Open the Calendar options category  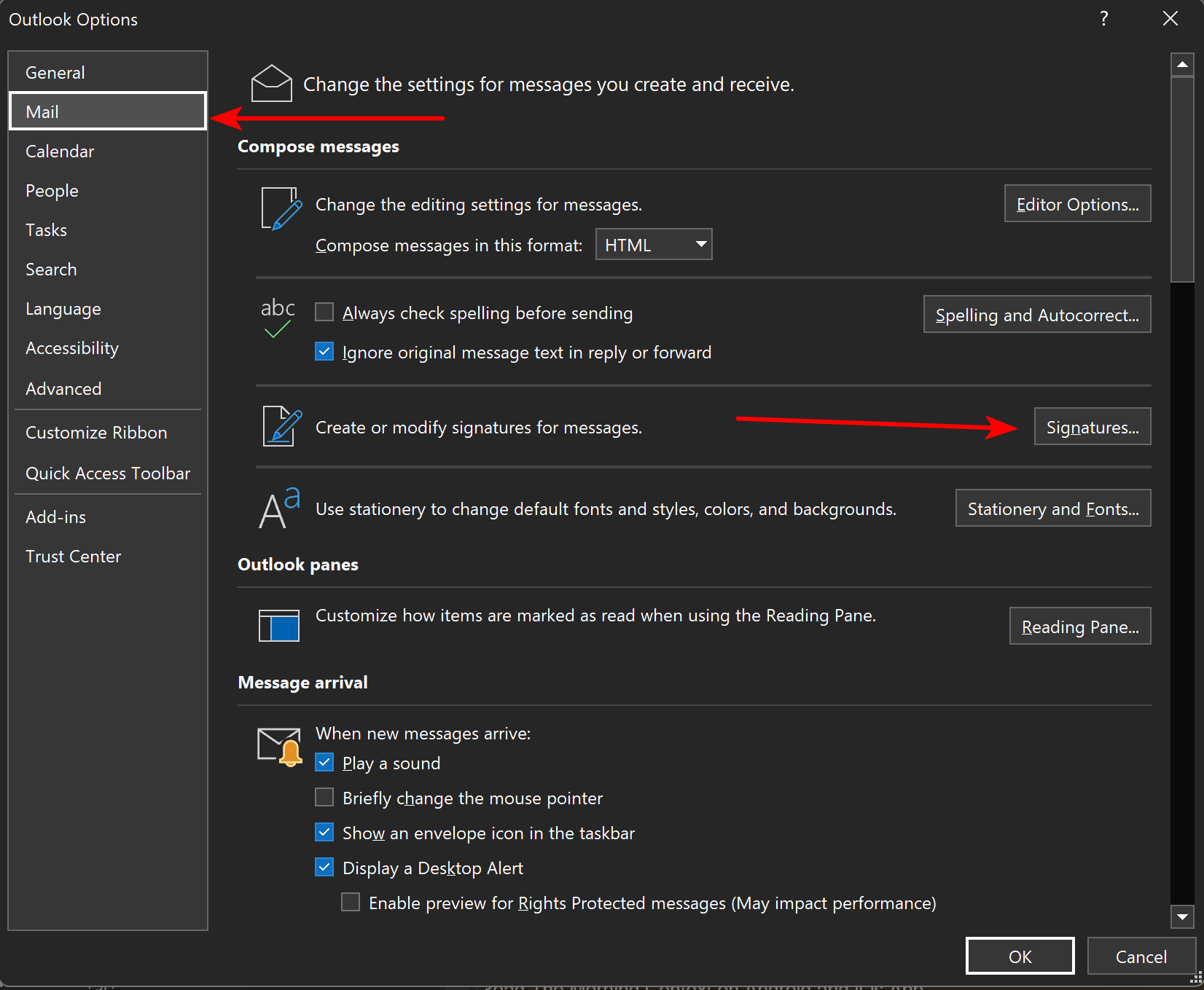click(x=108, y=151)
